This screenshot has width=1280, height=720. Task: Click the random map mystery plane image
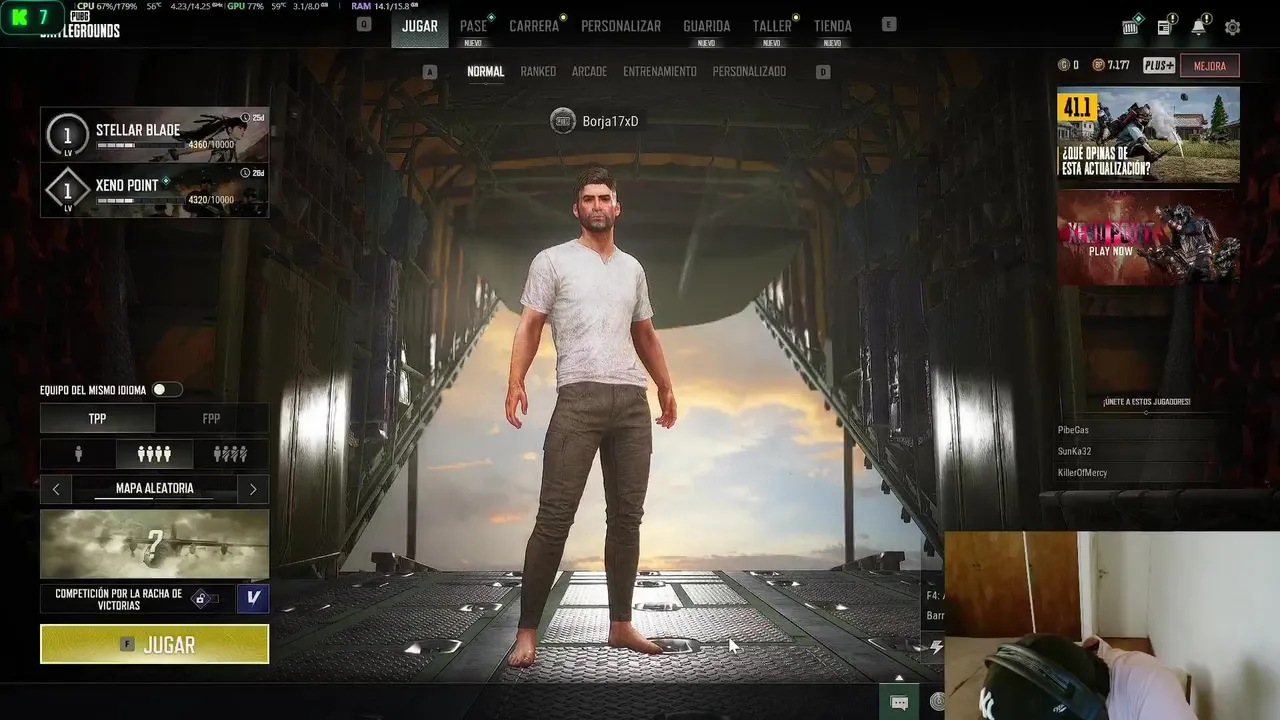coord(155,544)
